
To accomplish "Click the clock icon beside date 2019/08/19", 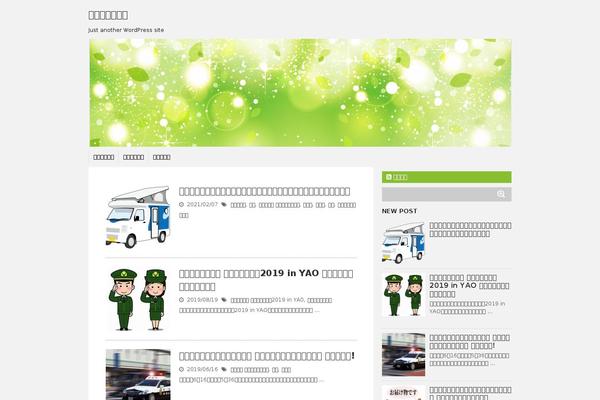I will (x=181, y=300).
